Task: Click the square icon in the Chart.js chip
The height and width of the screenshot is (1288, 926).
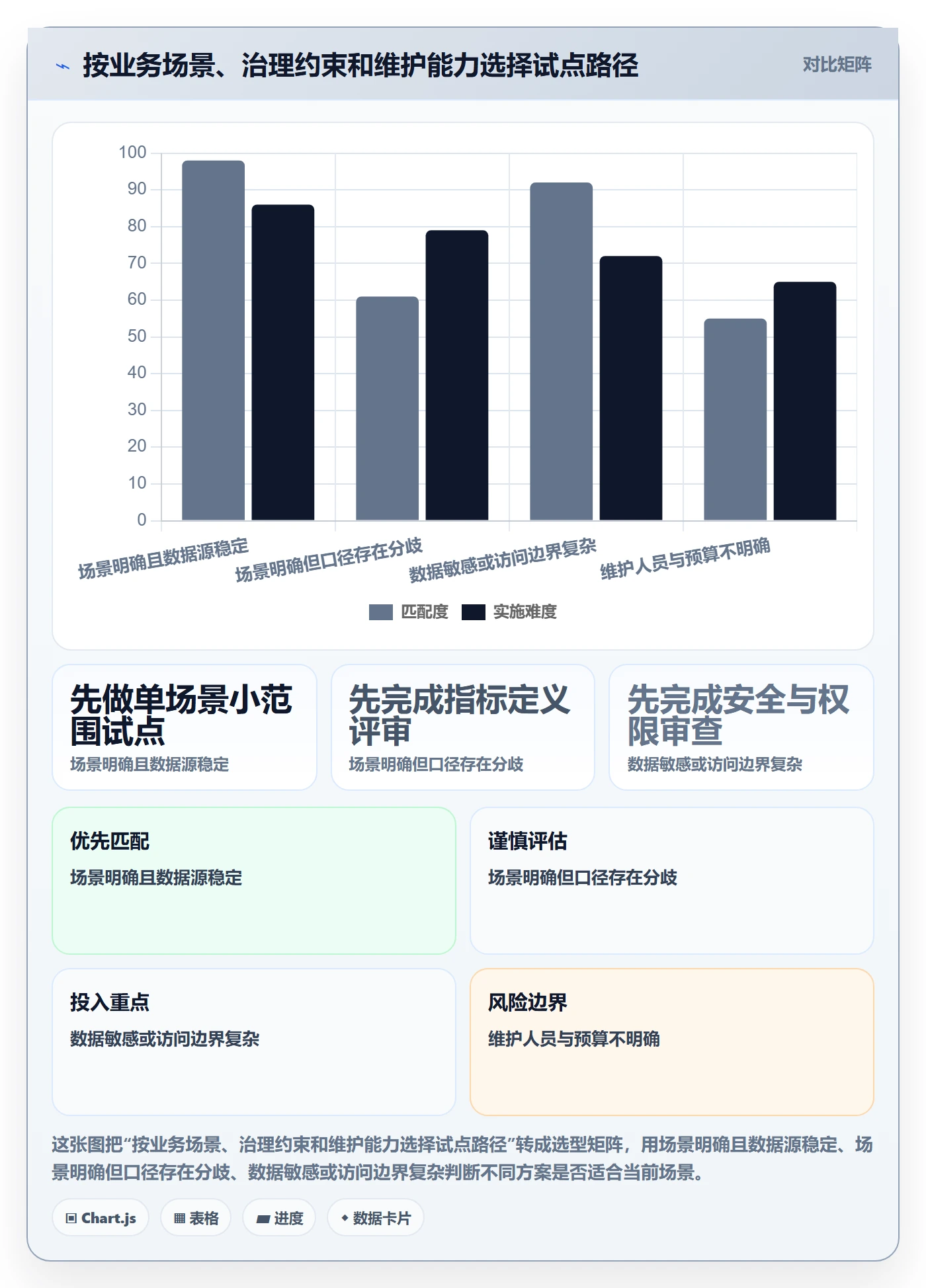Action: (71, 1219)
